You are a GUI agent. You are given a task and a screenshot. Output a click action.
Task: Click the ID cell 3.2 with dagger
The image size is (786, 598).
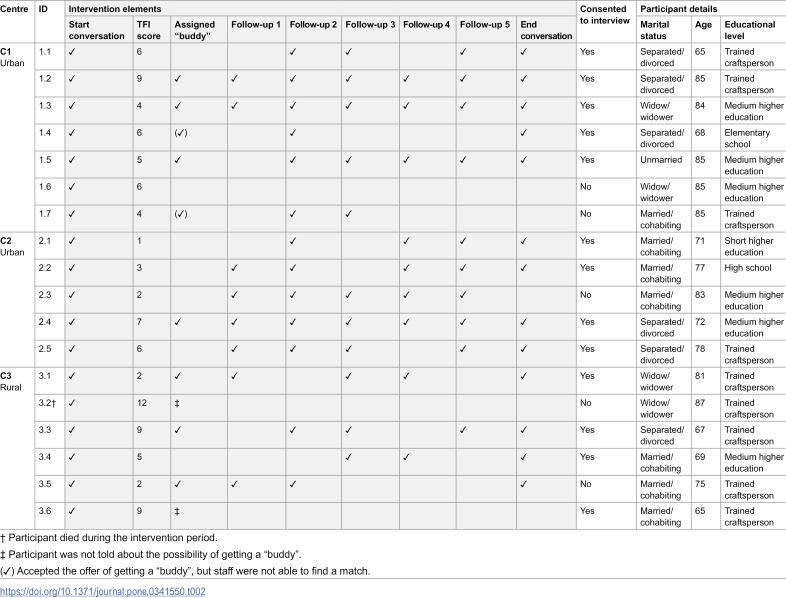47,403
